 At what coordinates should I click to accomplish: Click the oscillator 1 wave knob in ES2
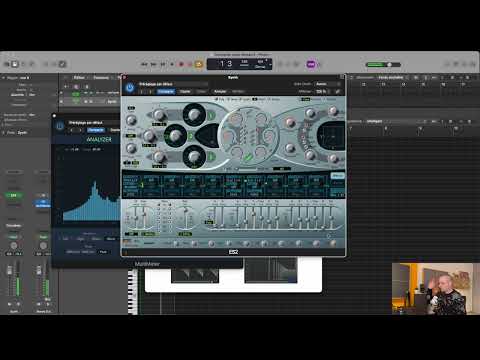194,115
